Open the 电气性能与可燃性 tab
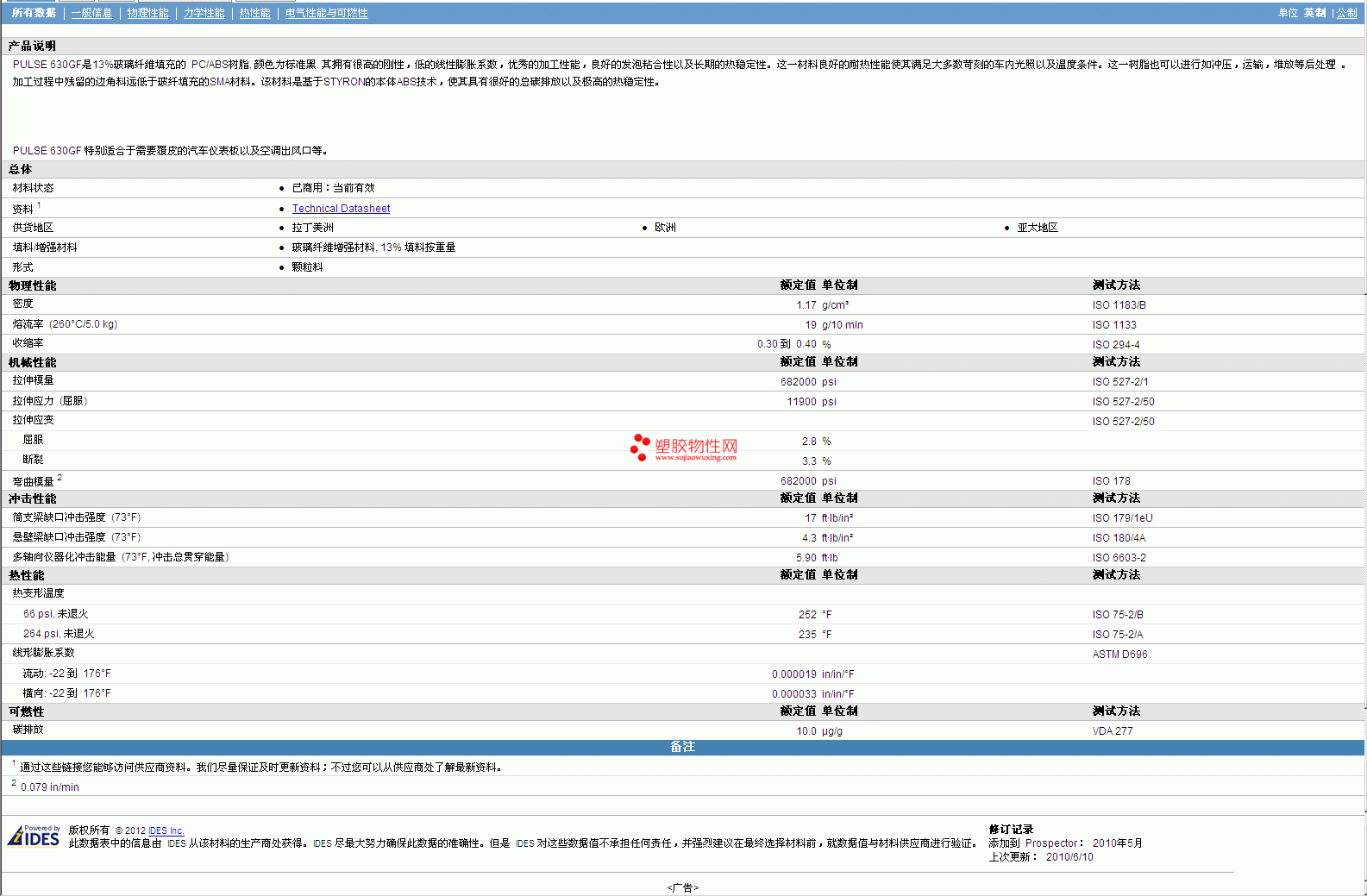1367x896 pixels. [x=326, y=13]
